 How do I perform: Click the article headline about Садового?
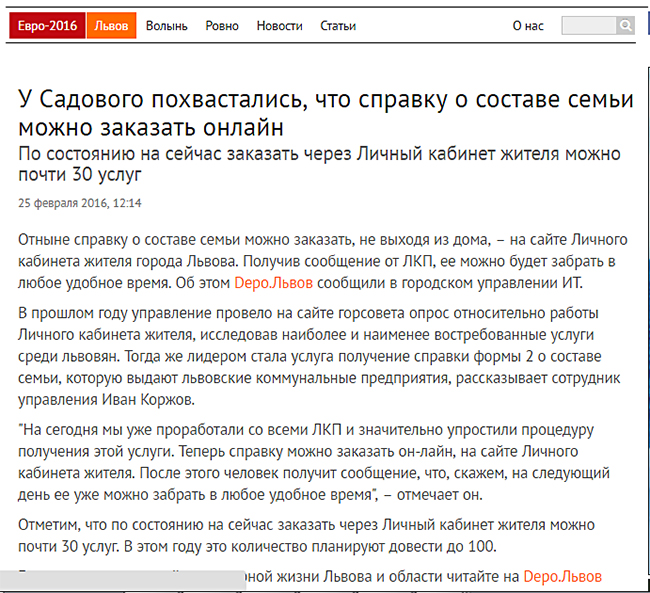[326, 113]
